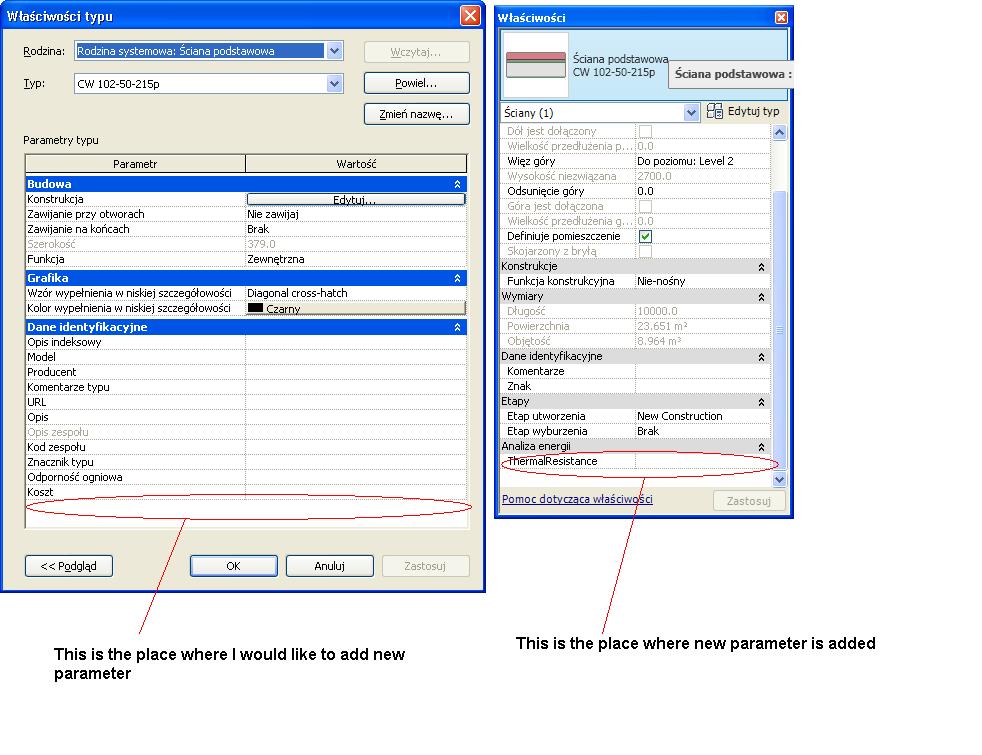Open the Rodzina dropdown list
982x755 pixels.
pyautogui.click(x=334, y=51)
